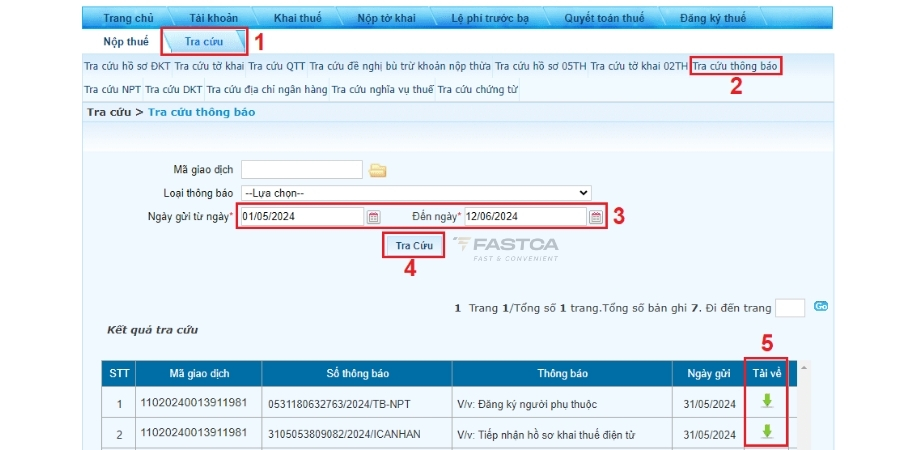Click the Tra Cứu search button
900x450 pixels.
(x=414, y=246)
